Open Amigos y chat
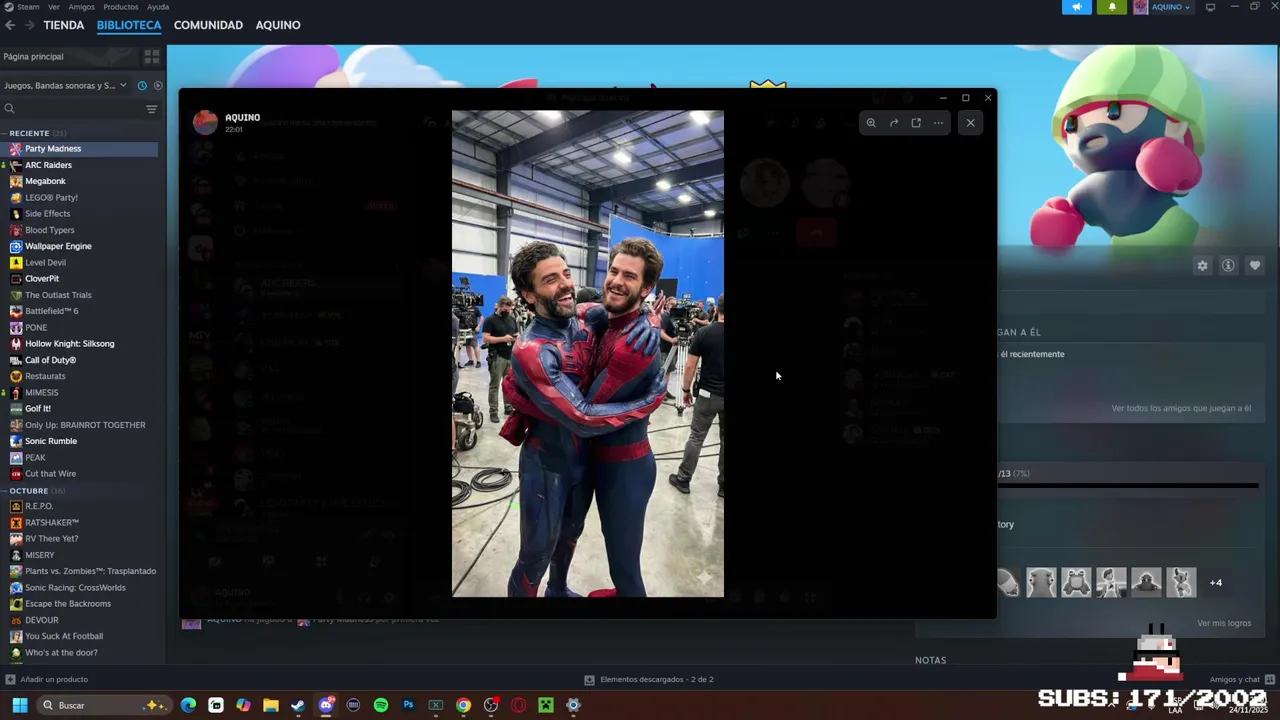 pyautogui.click(x=1241, y=680)
